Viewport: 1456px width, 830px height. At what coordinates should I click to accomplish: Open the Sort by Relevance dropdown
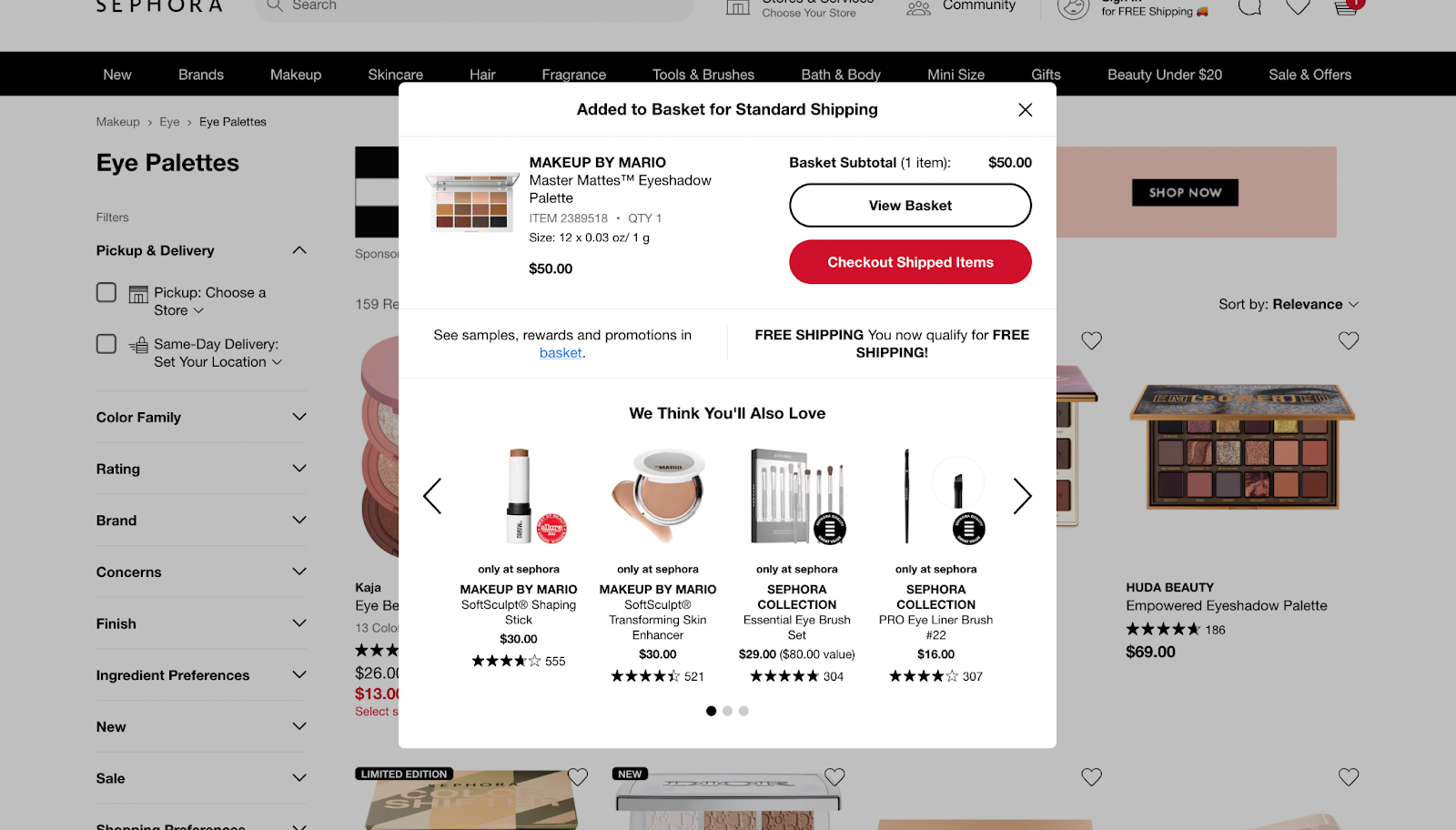tap(1289, 304)
